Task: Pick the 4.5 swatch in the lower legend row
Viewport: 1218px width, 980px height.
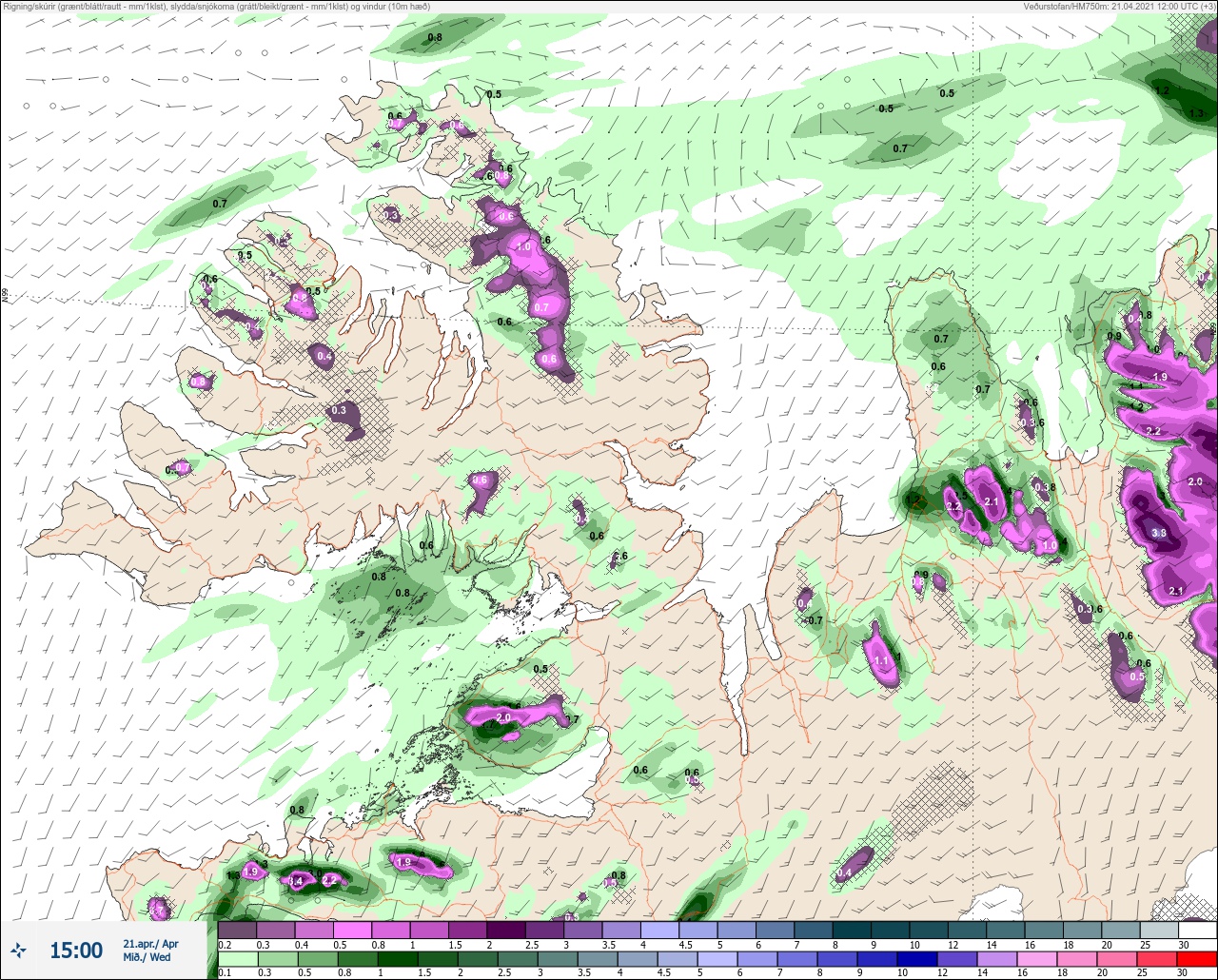Action: (678, 959)
